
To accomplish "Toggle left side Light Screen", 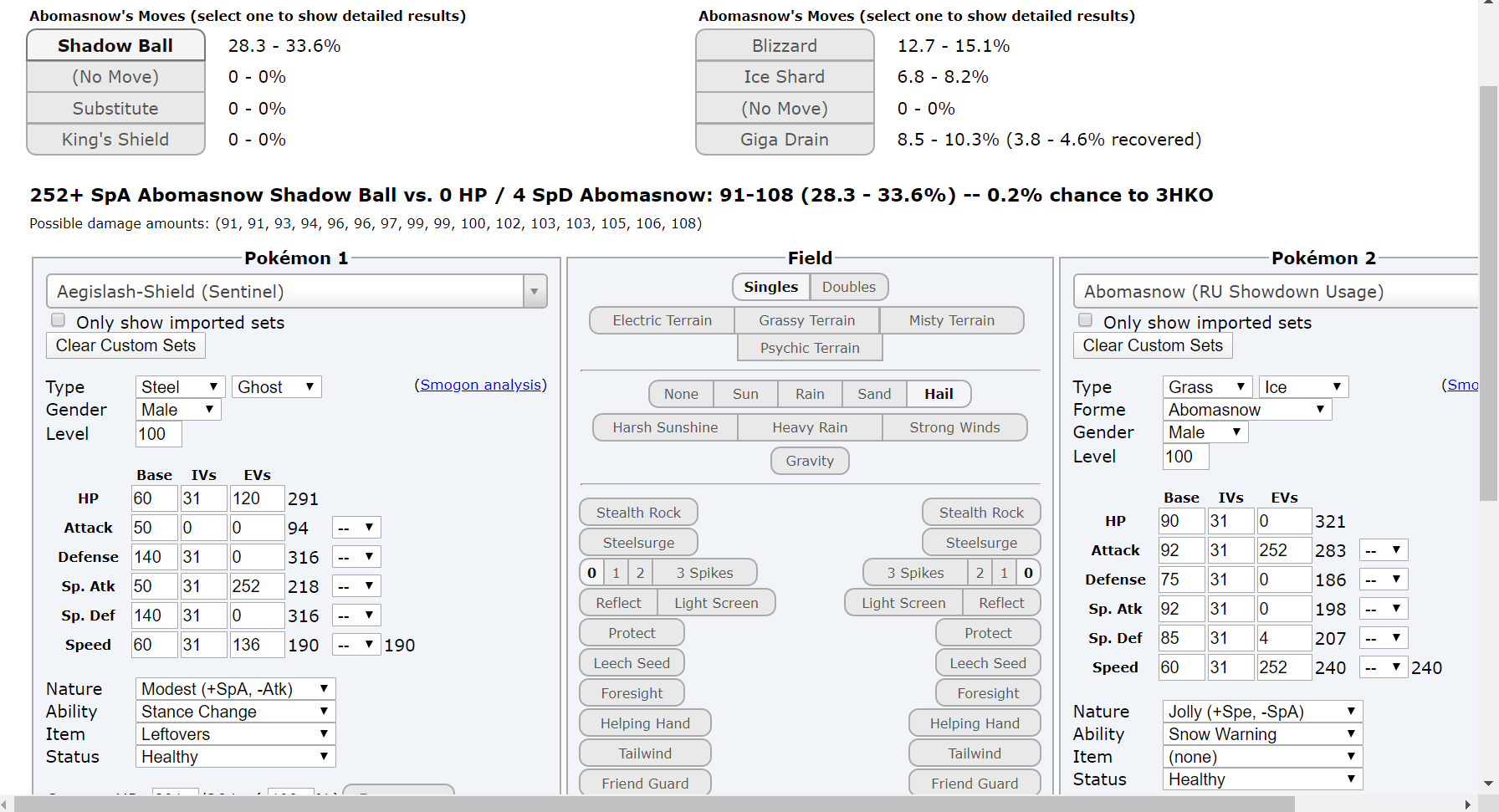I will tap(716, 603).
